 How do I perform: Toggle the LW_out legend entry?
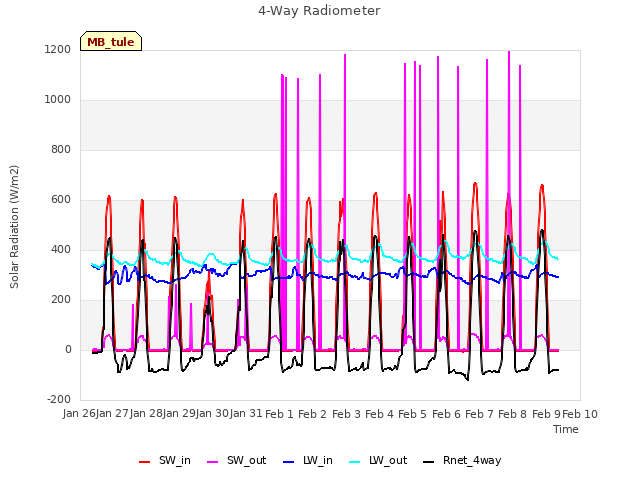coord(378,460)
